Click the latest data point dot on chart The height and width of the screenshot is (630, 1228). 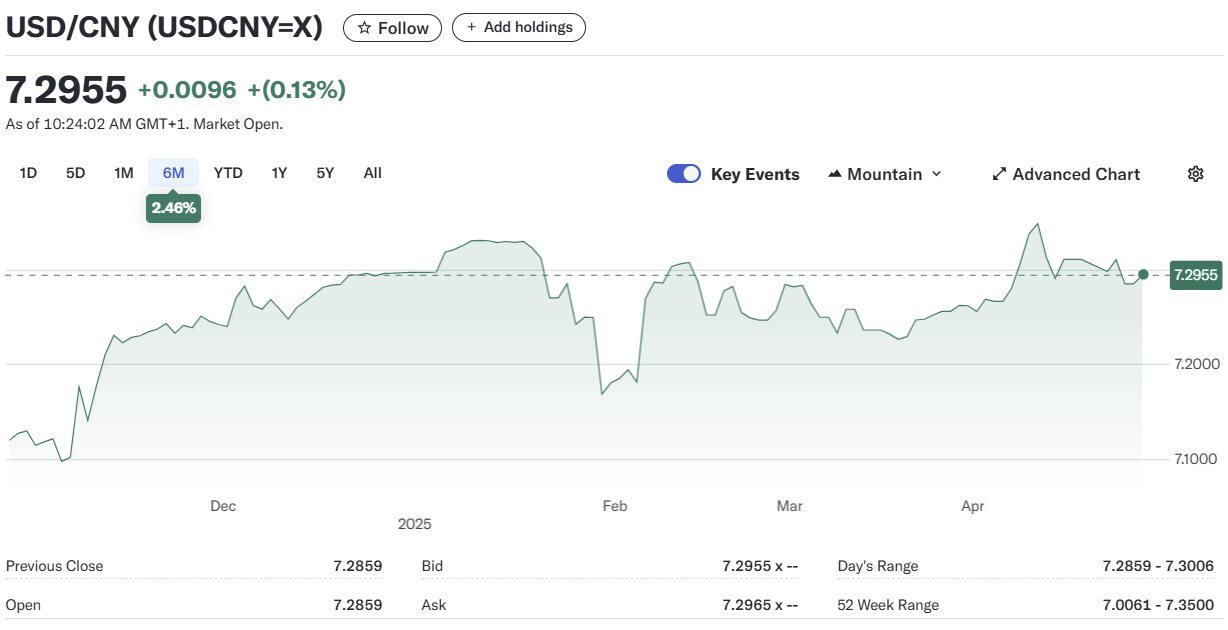click(1143, 274)
